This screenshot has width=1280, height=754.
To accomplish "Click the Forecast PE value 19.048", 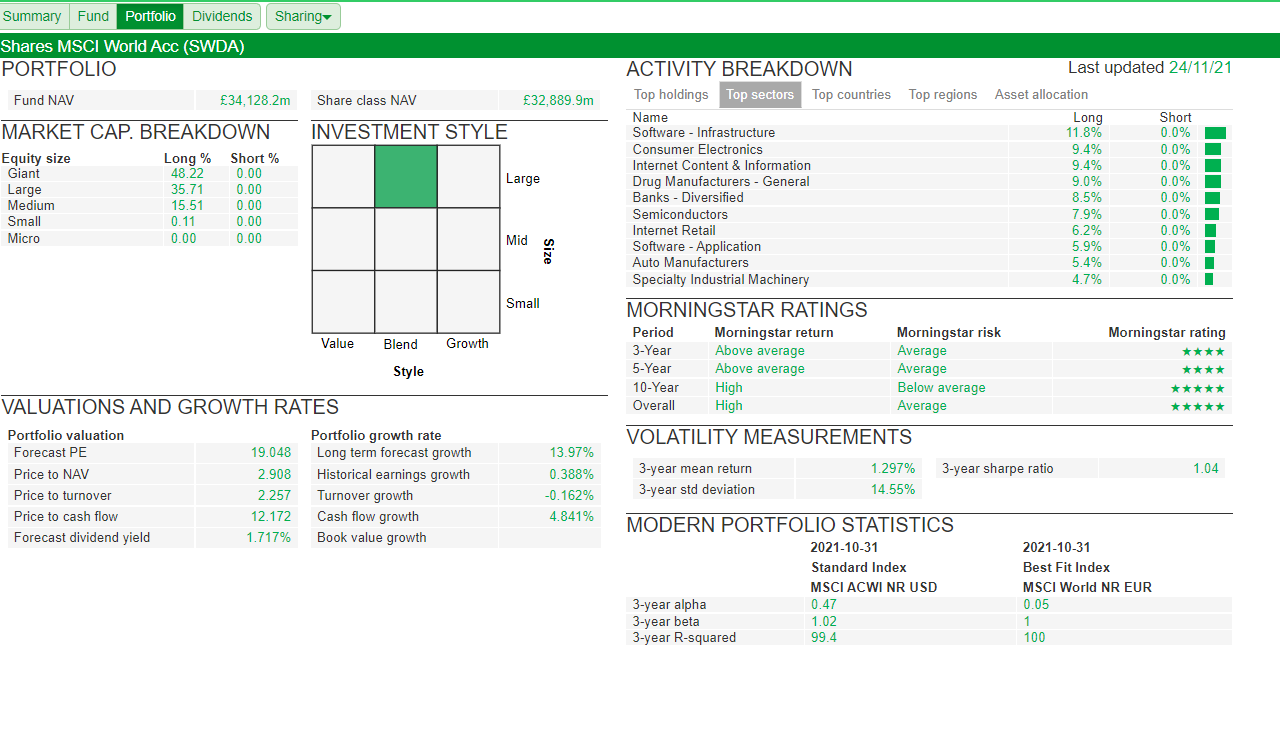I will coord(271,453).
